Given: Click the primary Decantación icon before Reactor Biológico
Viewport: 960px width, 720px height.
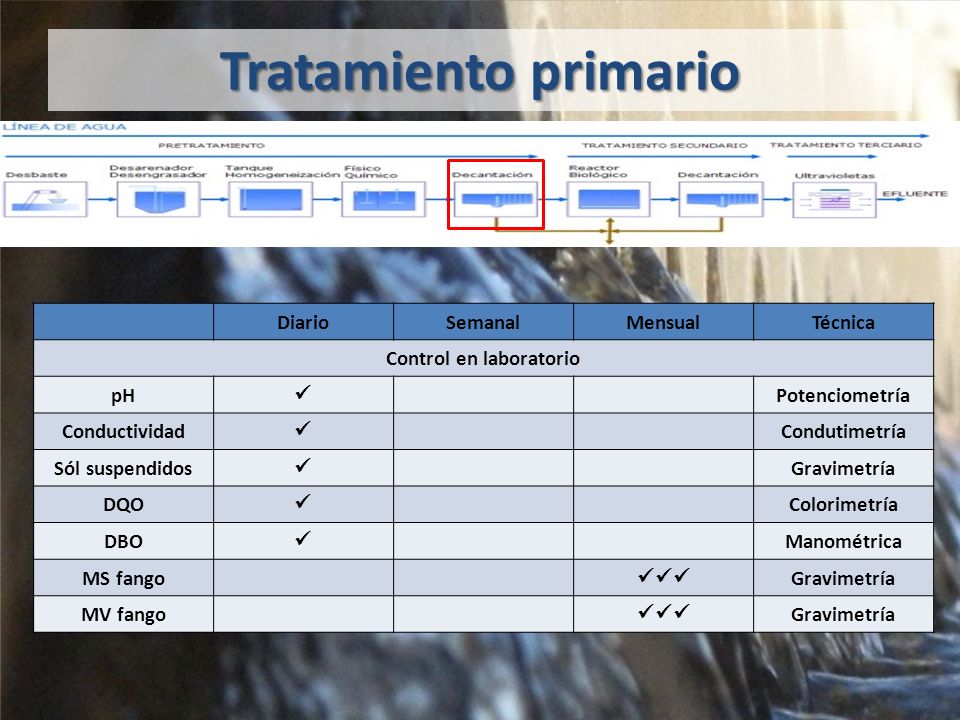Looking at the screenshot, I should click(496, 200).
